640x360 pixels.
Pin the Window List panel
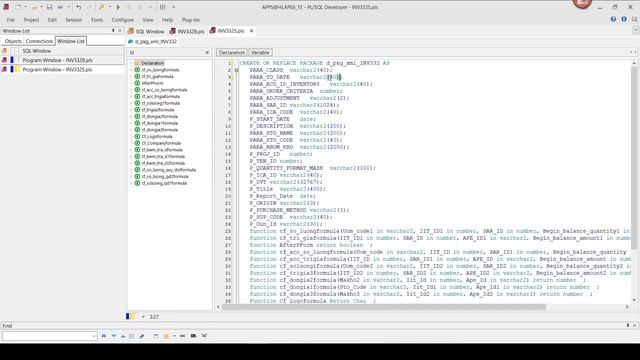click(113, 31)
